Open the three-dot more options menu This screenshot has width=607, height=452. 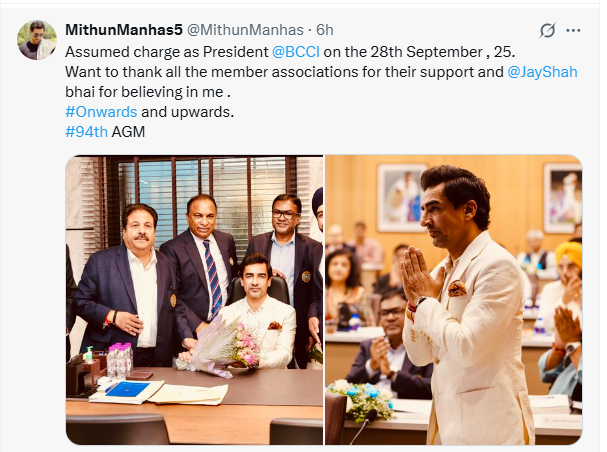[573, 30]
